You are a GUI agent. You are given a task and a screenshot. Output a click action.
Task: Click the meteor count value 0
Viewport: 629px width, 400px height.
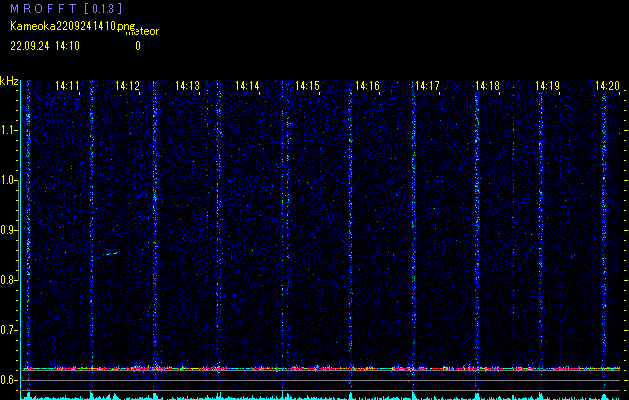point(138,46)
